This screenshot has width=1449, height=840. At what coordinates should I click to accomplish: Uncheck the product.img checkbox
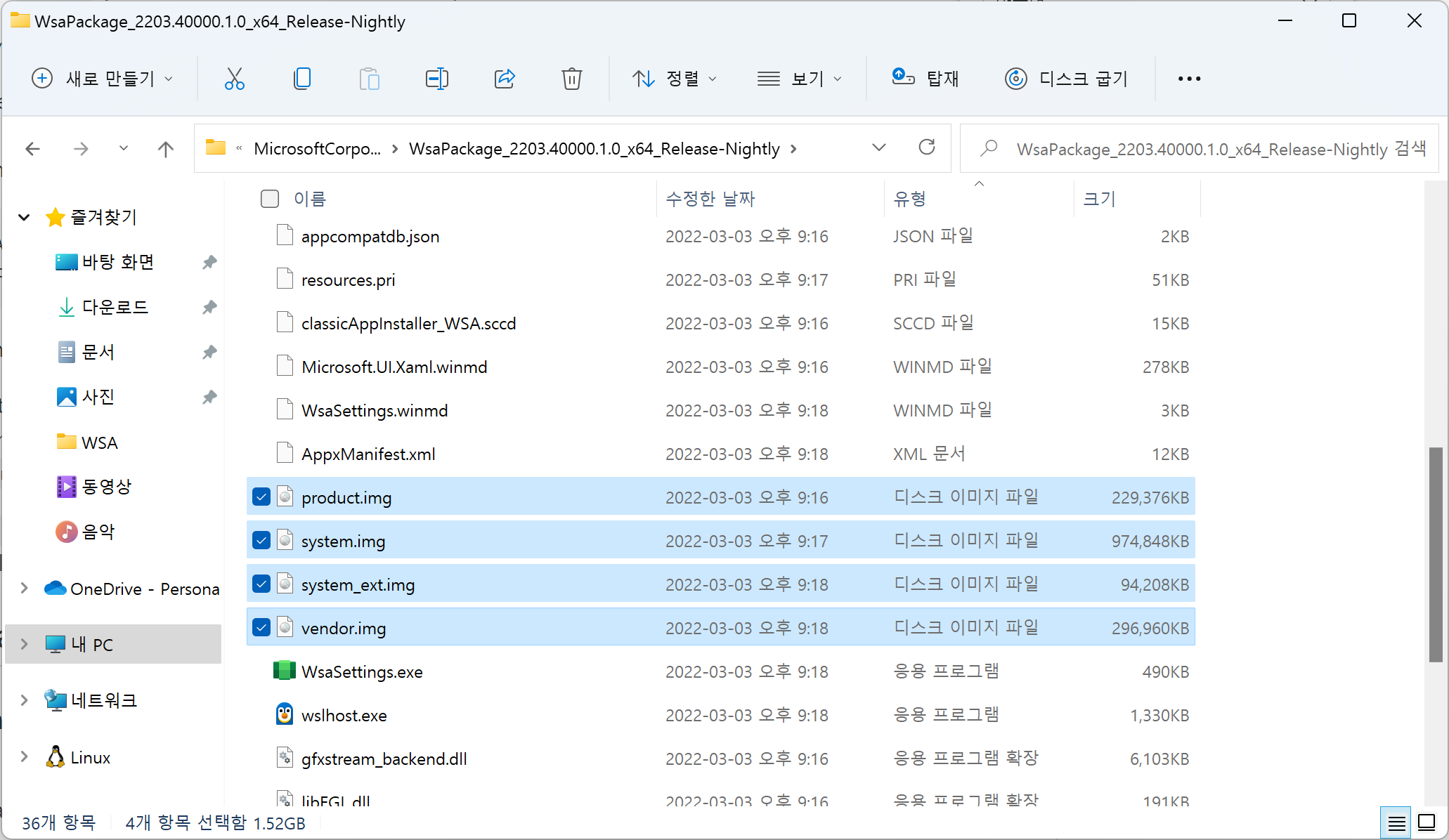(x=261, y=497)
